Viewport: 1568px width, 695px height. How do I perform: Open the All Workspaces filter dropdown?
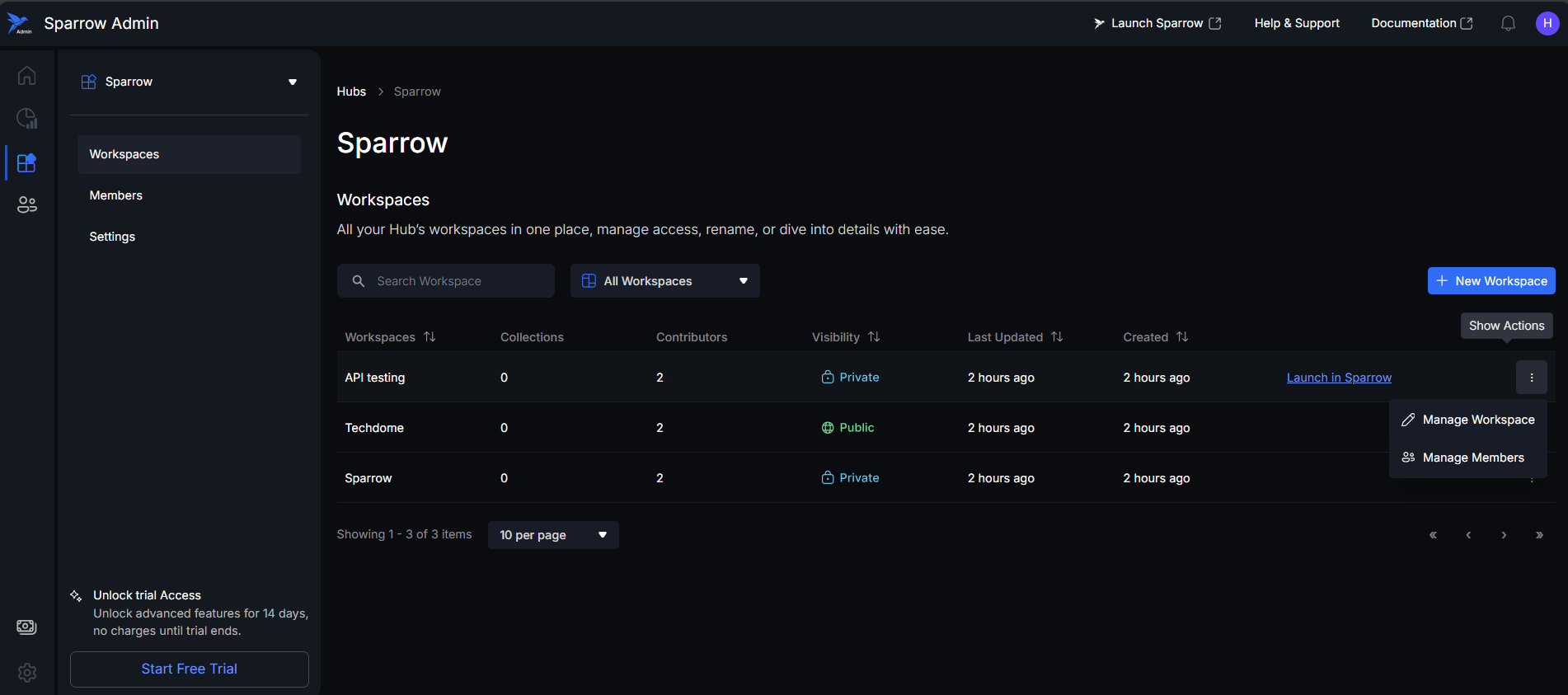point(664,281)
